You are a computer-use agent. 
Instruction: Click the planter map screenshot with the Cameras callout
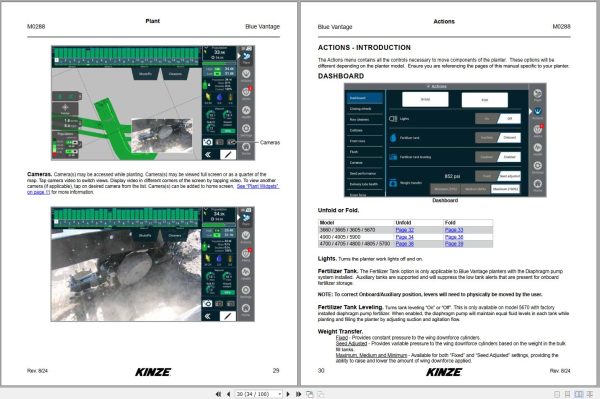[x=153, y=103]
